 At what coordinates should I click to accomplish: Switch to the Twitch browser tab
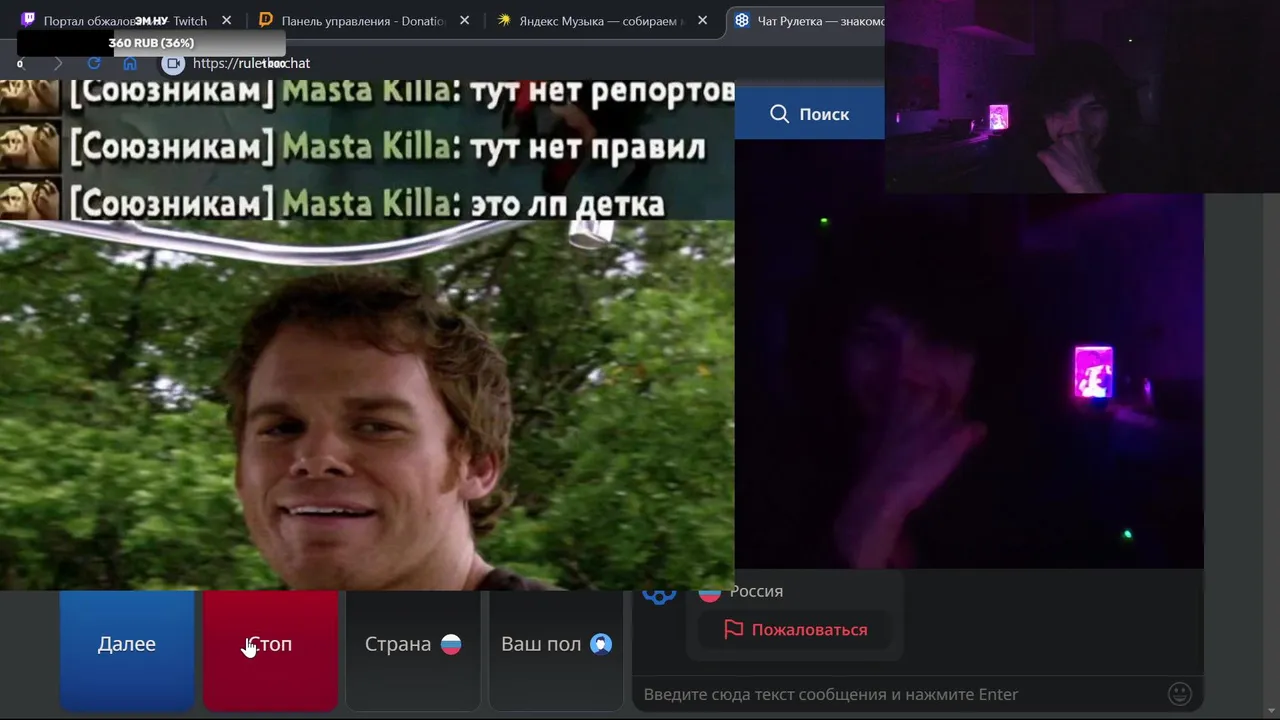tap(126, 20)
